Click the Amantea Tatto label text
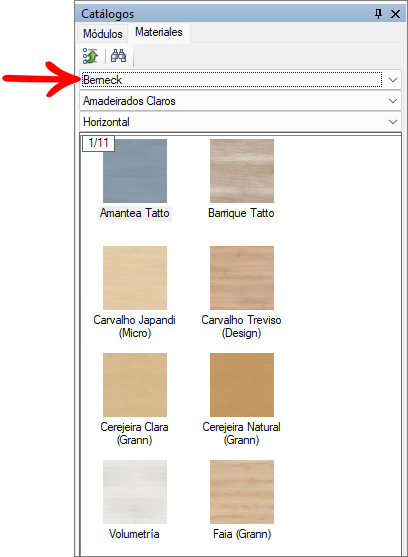408x557 pixels. click(135, 213)
